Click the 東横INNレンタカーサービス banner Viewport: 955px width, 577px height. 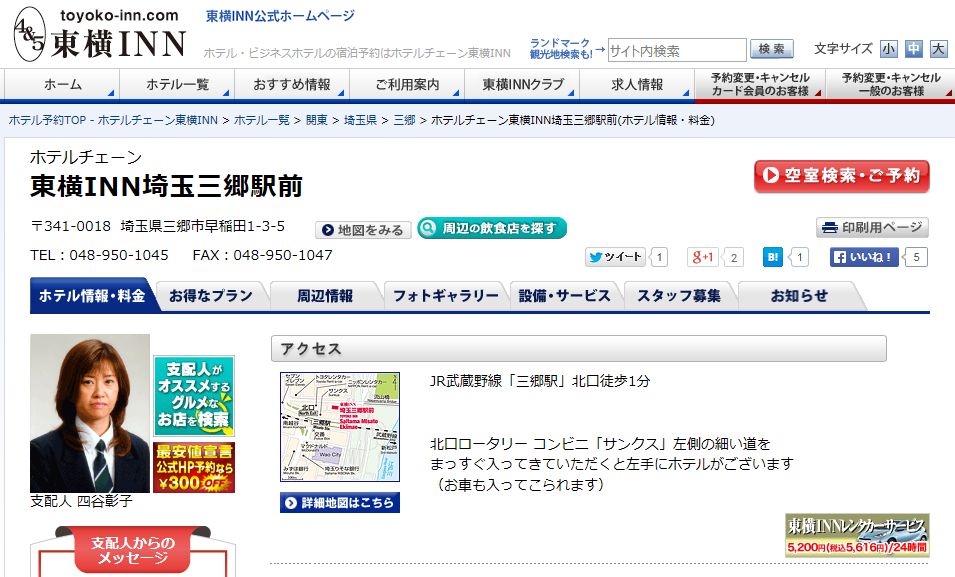pos(858,536)
